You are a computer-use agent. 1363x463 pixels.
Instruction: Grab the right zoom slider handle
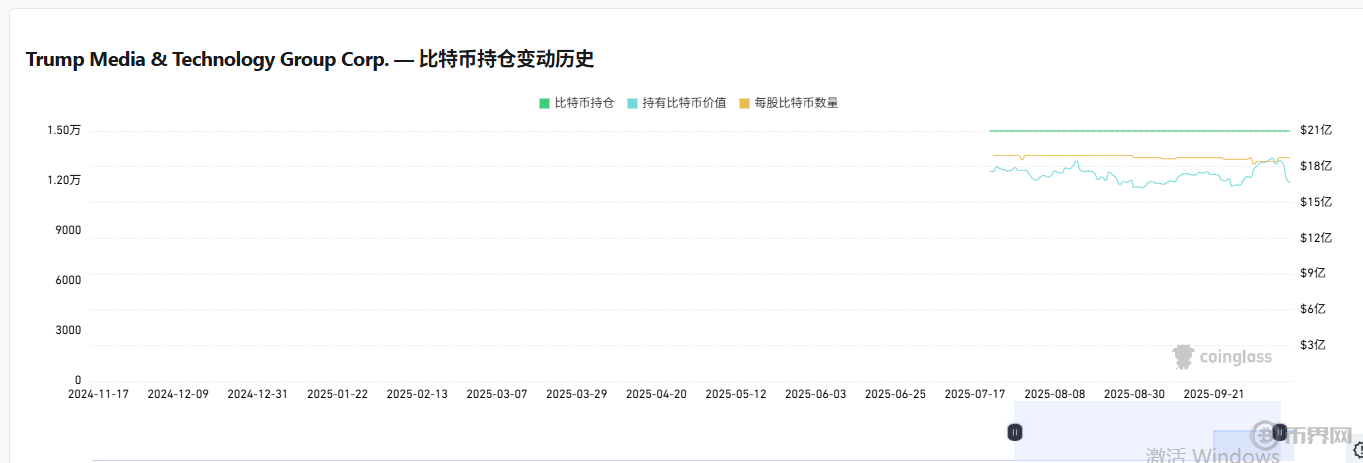[1279, 432]
